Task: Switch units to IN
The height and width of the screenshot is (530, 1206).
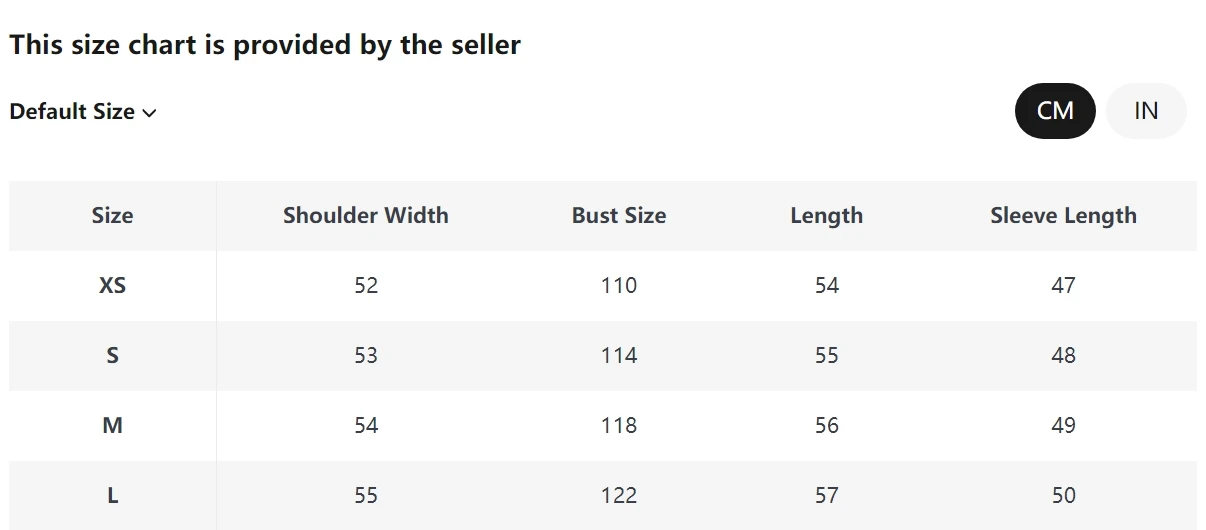Action: point(1146,111)
